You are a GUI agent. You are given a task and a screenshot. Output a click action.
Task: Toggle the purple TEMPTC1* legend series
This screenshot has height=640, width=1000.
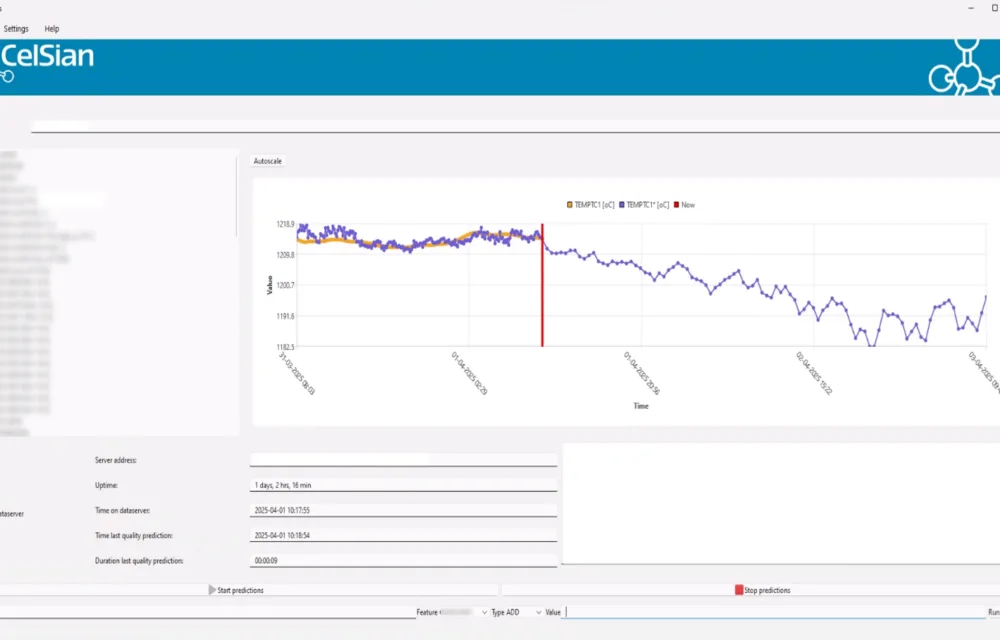point(644,205)
